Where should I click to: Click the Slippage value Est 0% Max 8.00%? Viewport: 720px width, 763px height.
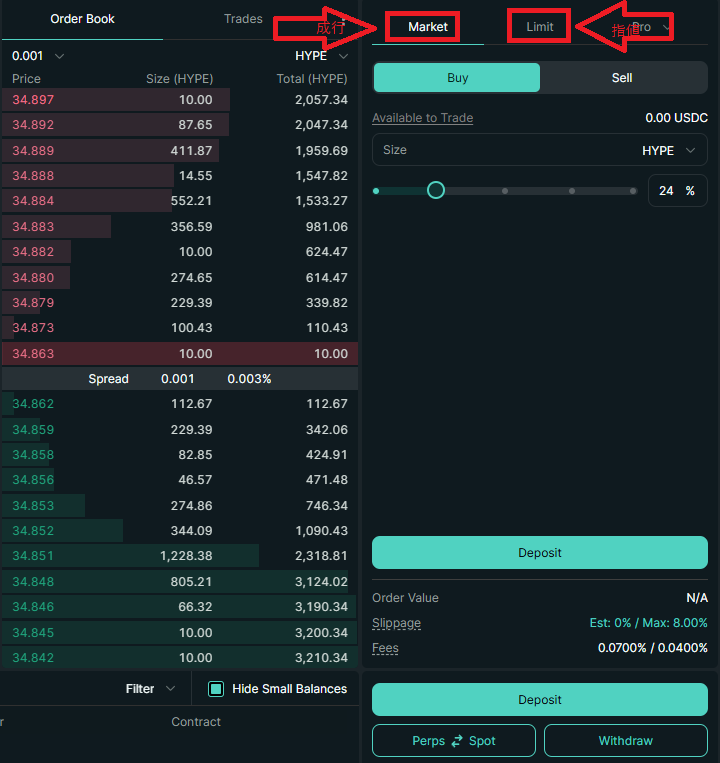click(x=648, y=623)
